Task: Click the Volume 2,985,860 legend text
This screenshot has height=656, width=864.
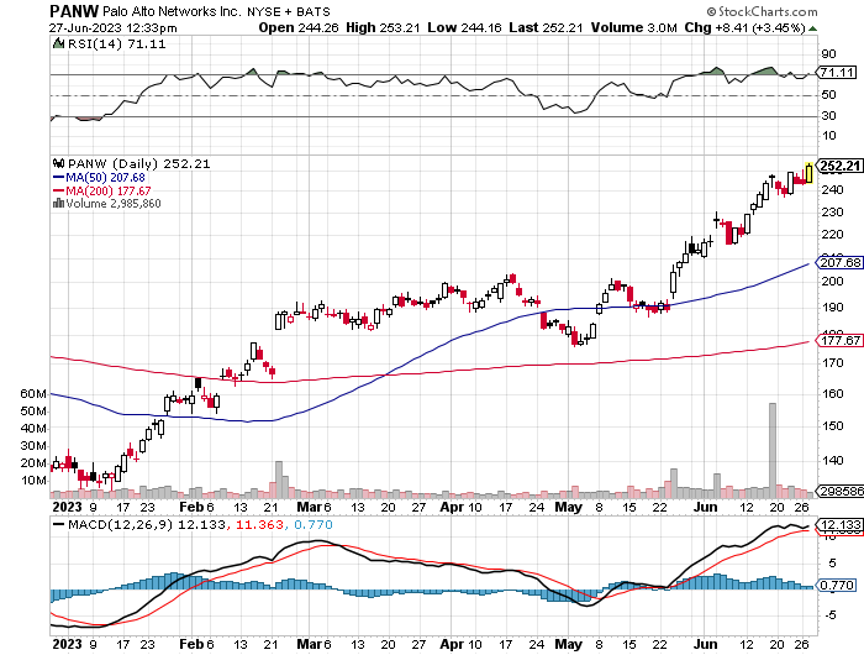Action: click(x=114, y=203)
